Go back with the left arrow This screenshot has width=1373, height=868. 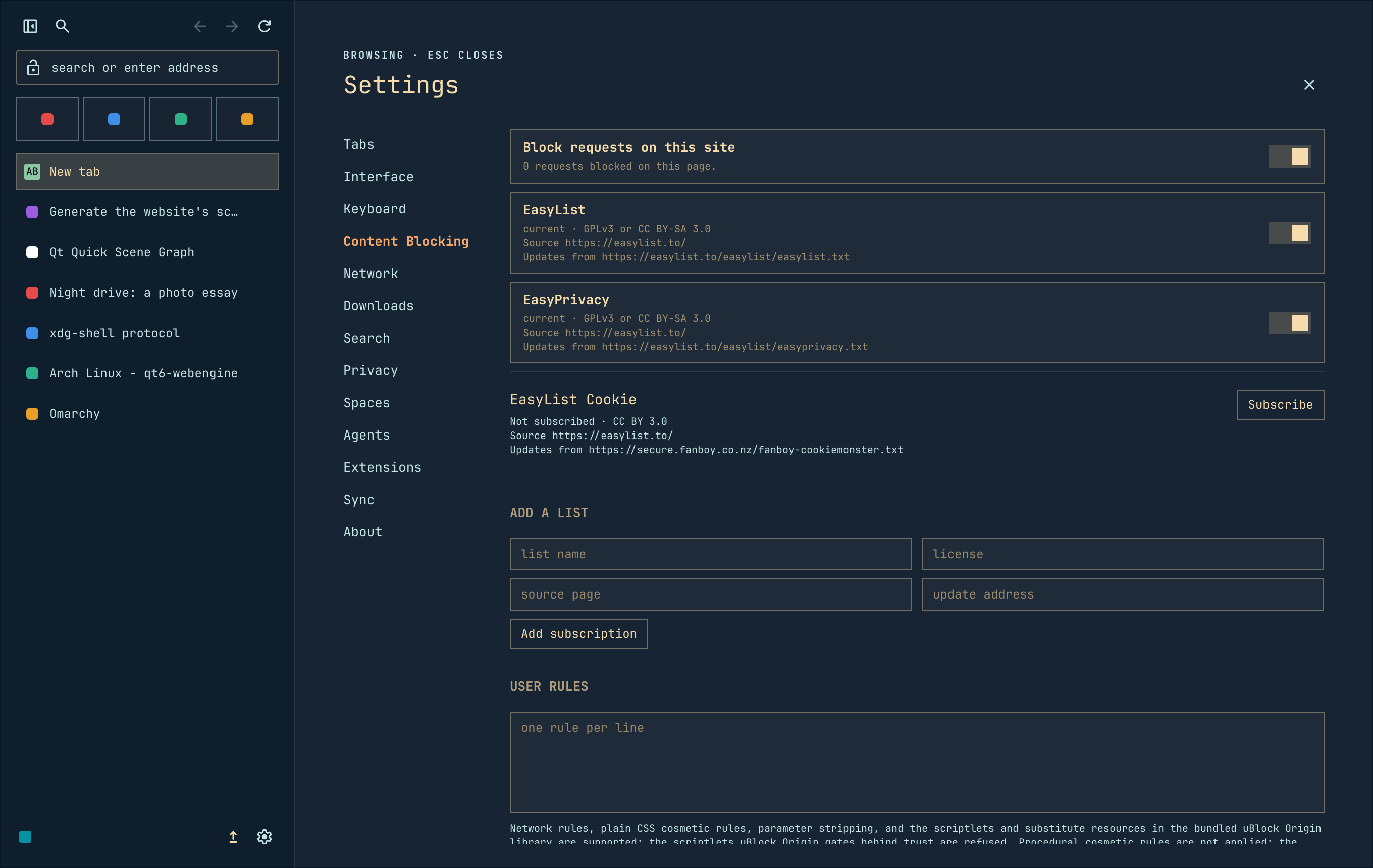click(199, 26)
